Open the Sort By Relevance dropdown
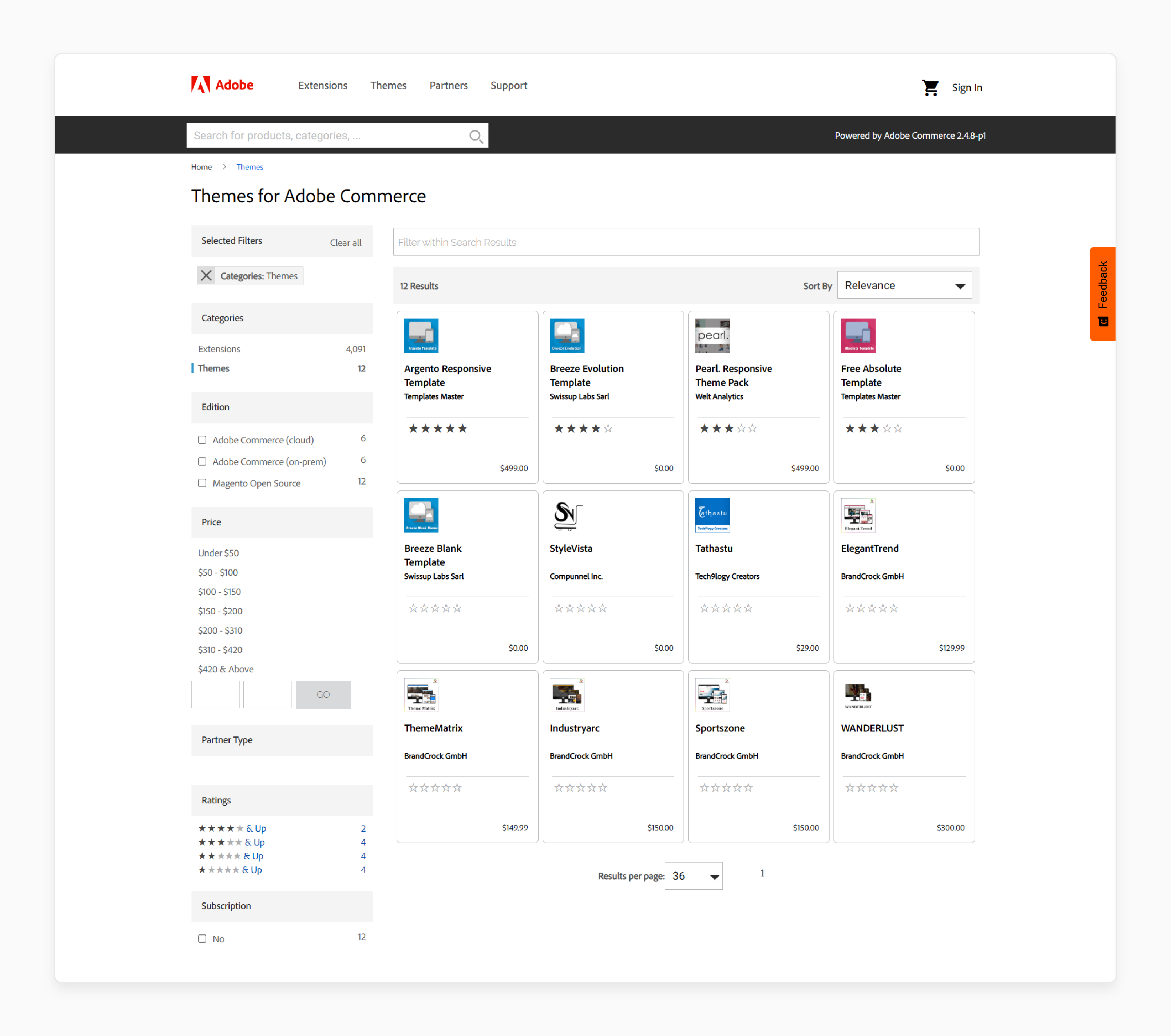Viewport: 1171px width, 1036px height. coord(904,285)
